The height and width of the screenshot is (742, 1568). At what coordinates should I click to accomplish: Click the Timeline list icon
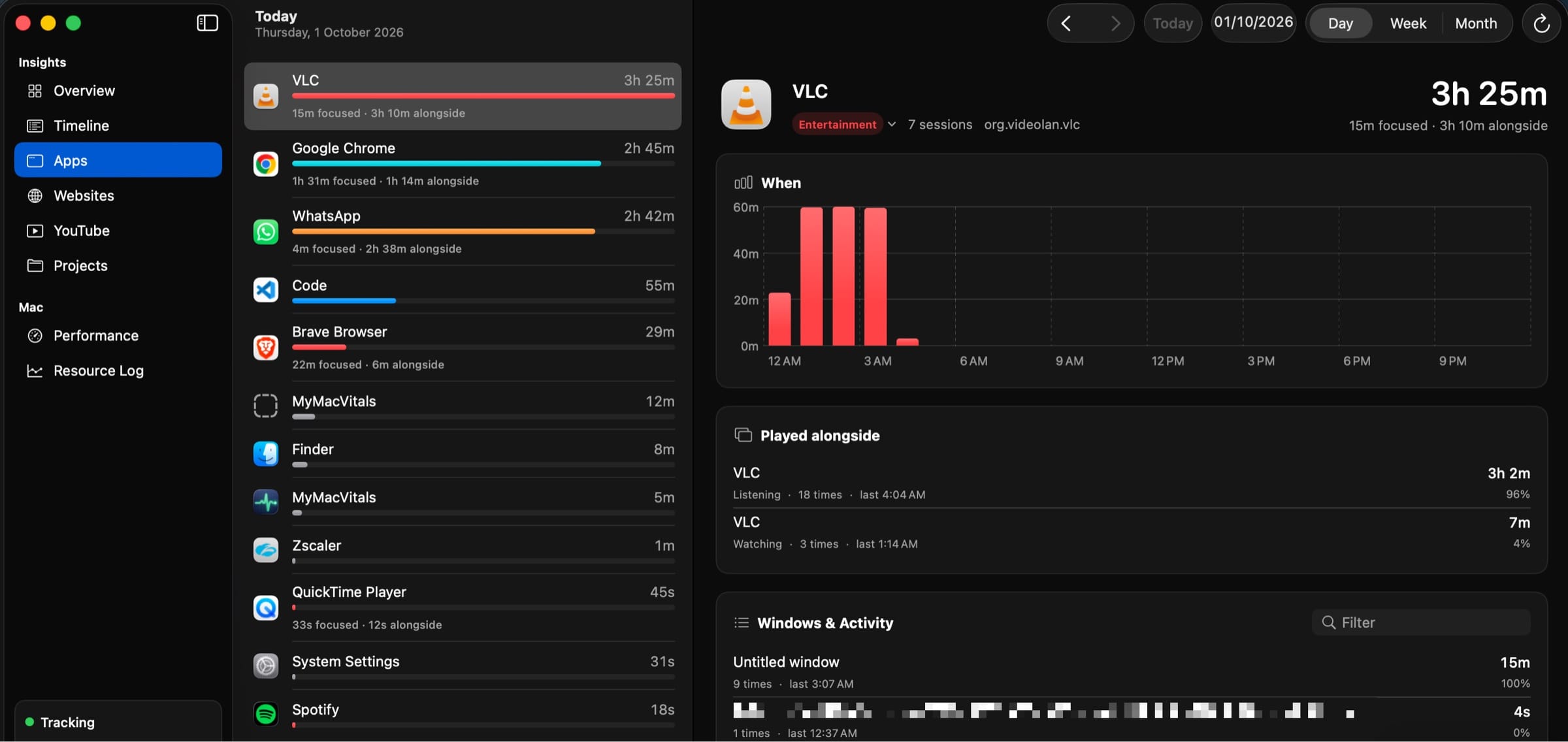point(35,125)
